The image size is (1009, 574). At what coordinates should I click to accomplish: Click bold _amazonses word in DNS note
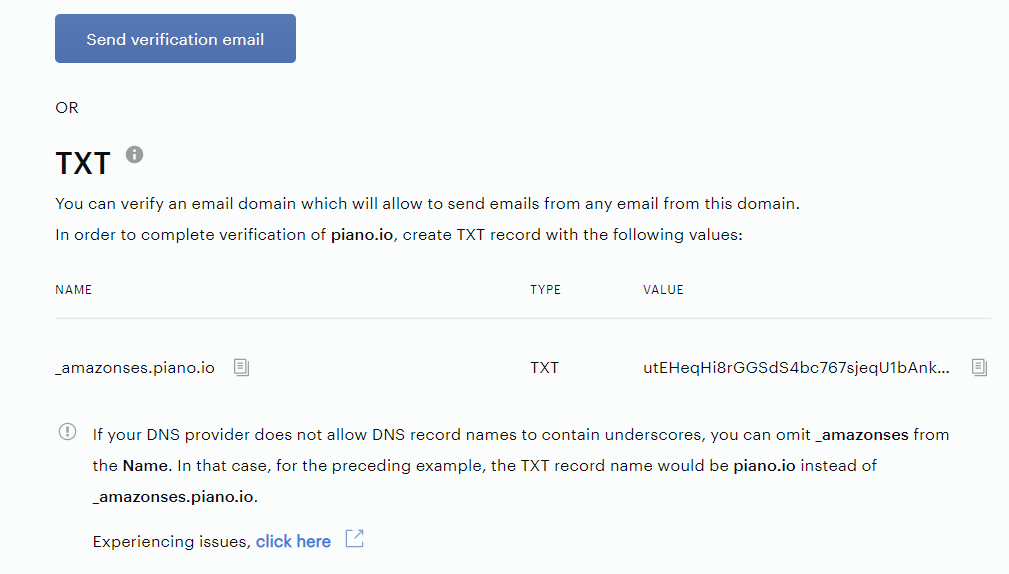pos(862,435)
